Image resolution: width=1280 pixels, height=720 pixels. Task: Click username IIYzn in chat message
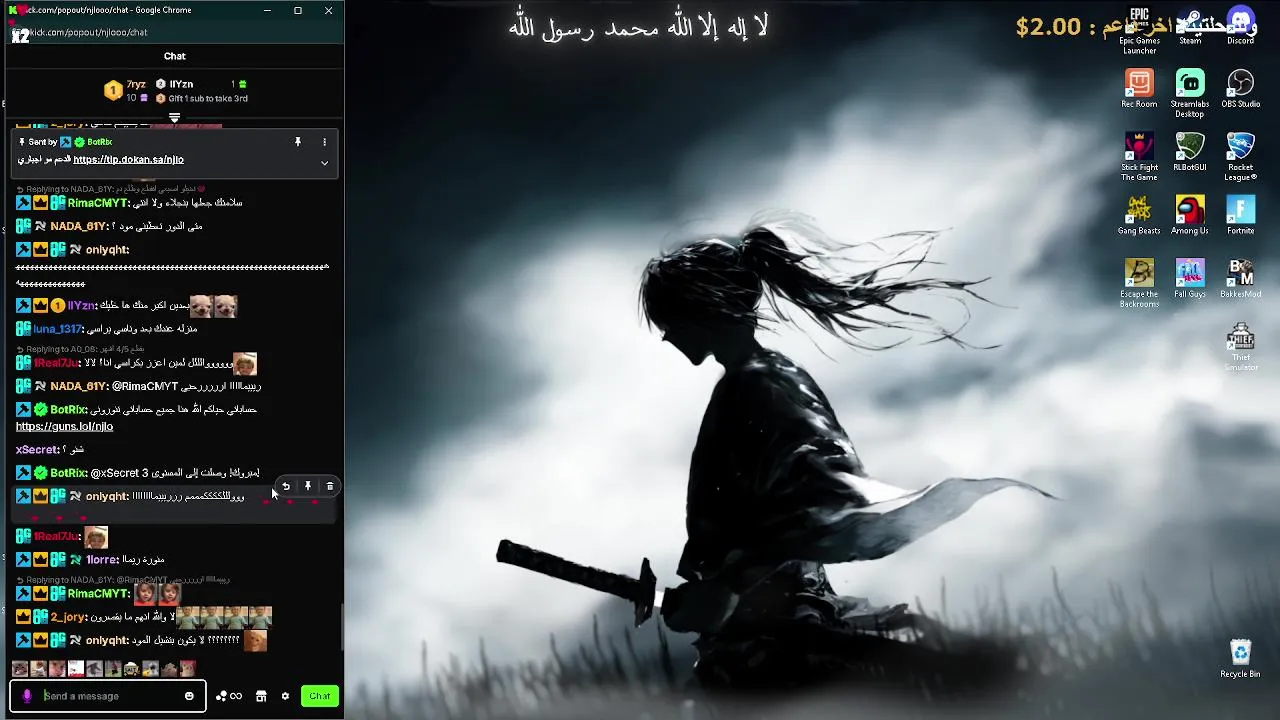(81, 306)
